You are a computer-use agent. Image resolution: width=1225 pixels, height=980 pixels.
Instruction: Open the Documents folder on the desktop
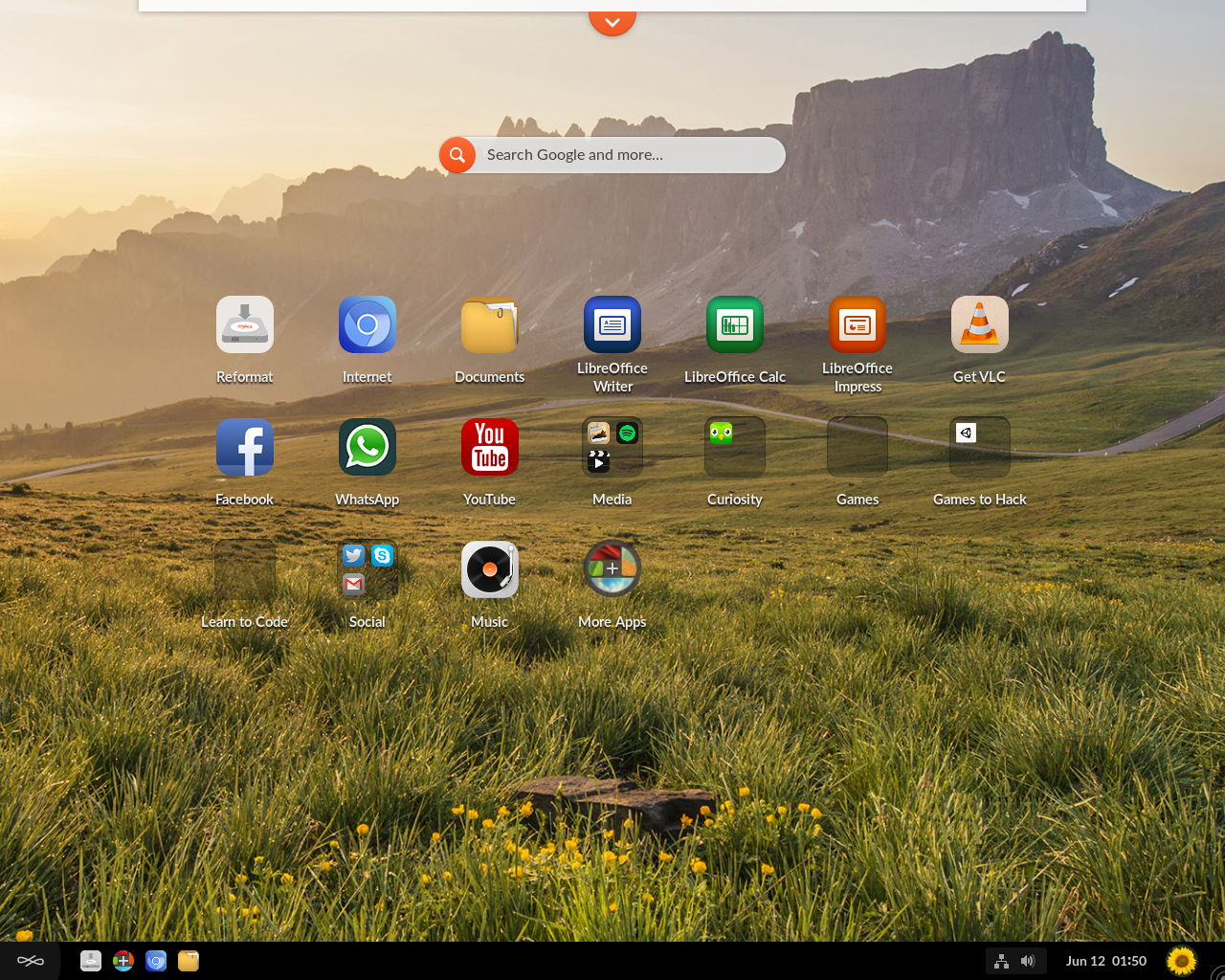tap(490, 324)
